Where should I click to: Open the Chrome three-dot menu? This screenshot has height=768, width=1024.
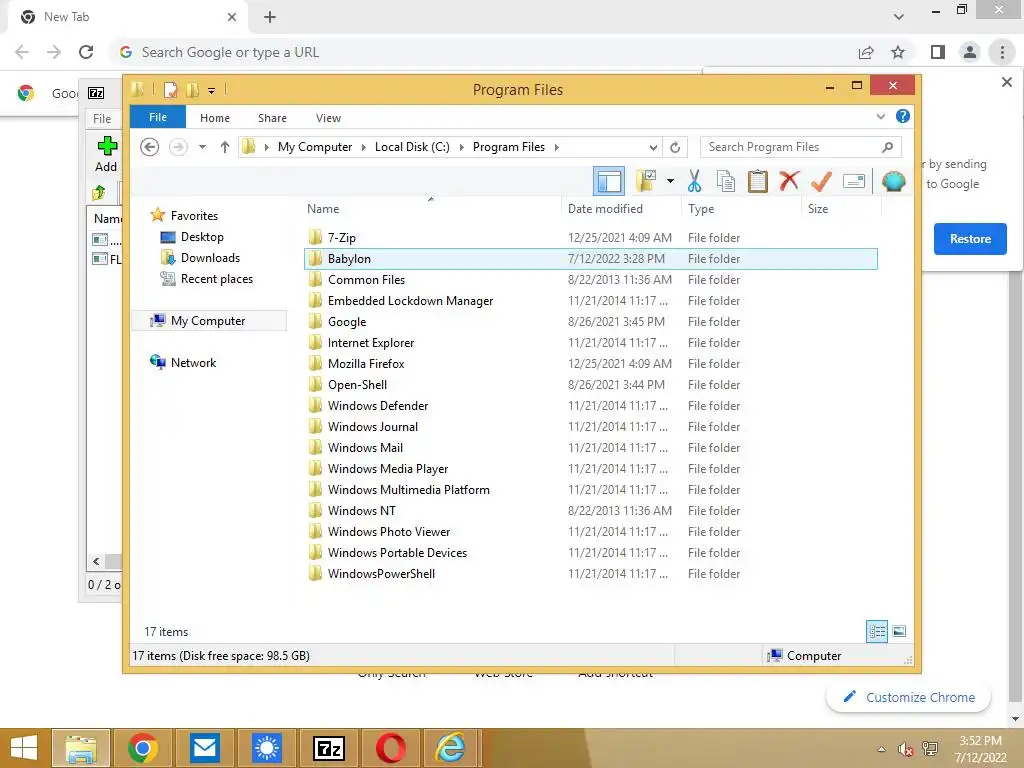pyautogui.click(x=1002, y=52)
